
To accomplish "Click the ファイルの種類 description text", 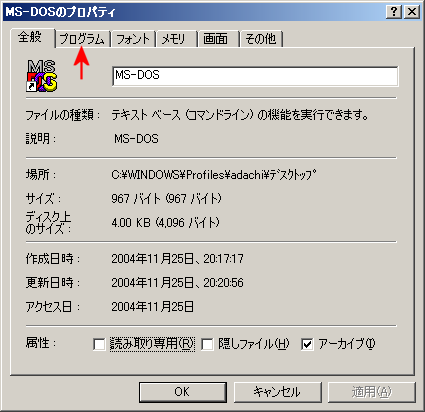I will point(240,115).
